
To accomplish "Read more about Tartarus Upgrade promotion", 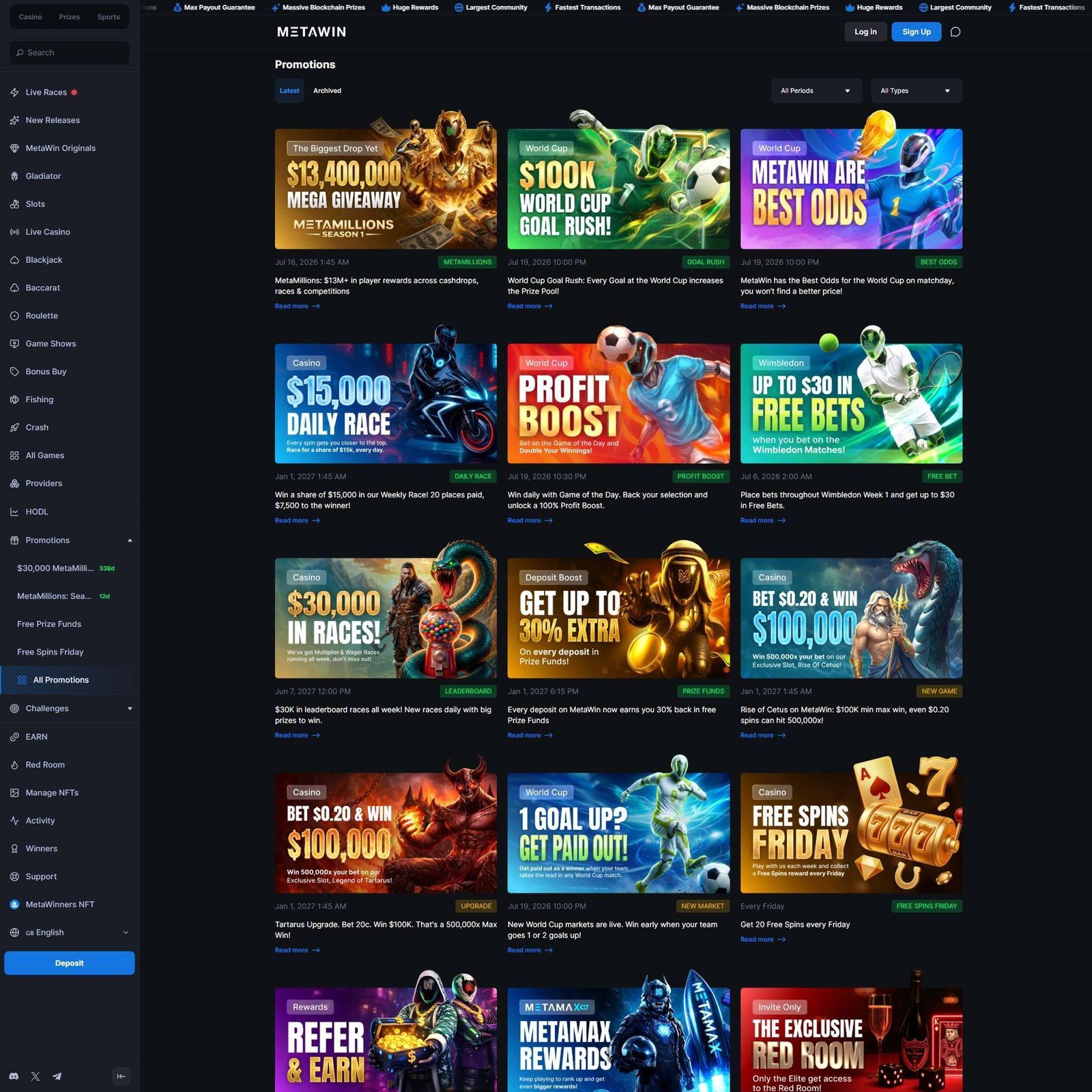I will (298, 951).
